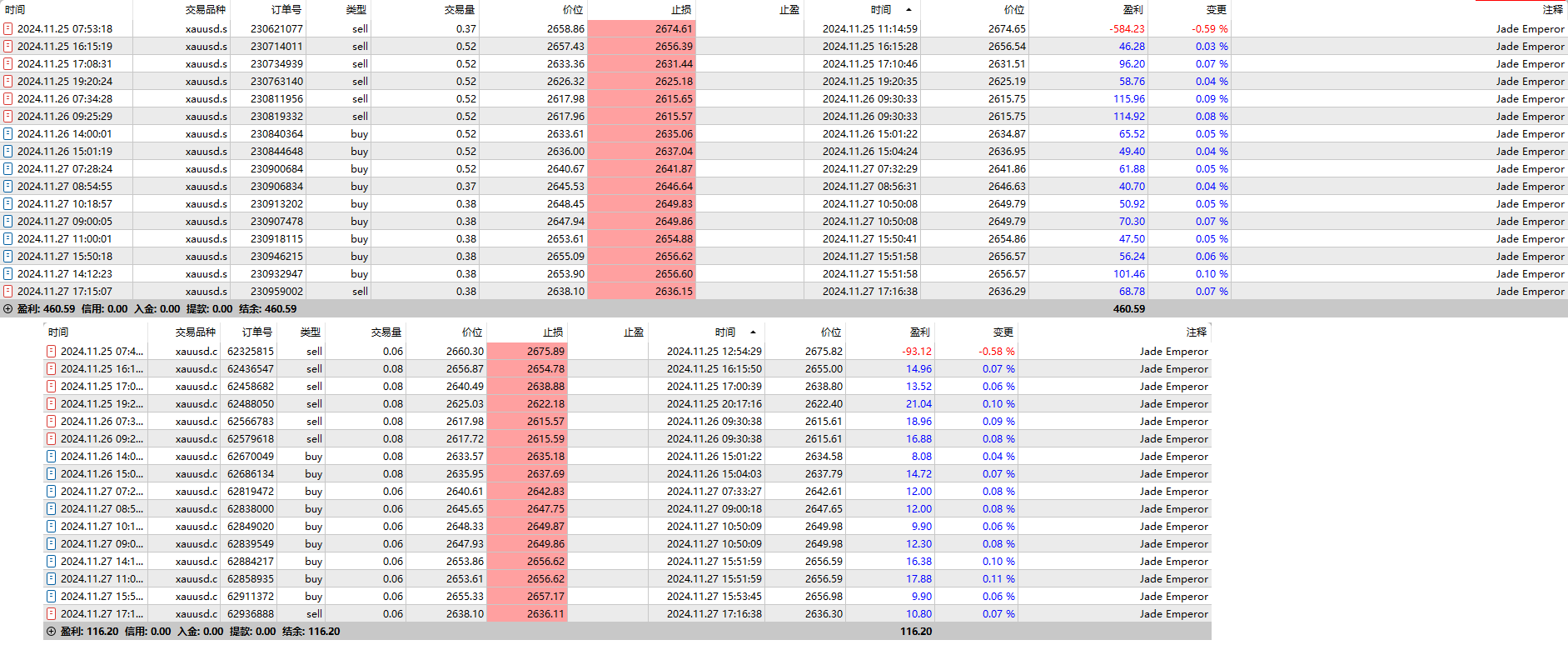Select profit cell 115.96
The height and width of the screenshot is (645, 1568).
[x=1129, y=98]
